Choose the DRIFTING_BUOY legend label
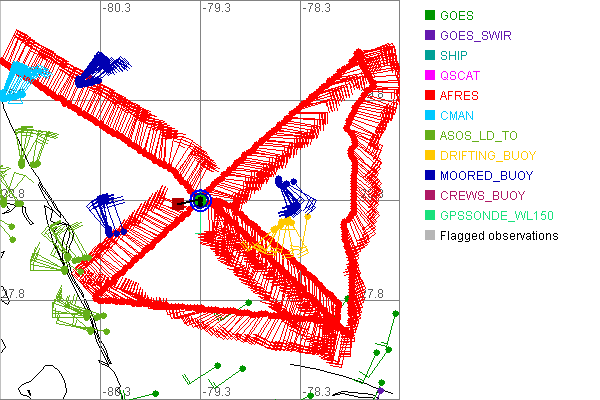Viewport: 600px width, 400px height. (488, 156)
